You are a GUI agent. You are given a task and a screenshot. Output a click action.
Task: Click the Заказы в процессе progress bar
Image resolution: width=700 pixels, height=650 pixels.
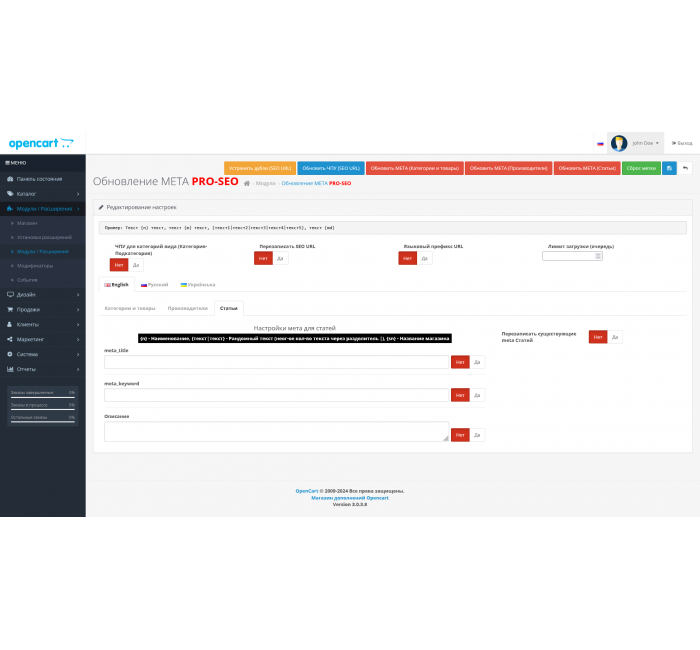[x=43, y=409]
